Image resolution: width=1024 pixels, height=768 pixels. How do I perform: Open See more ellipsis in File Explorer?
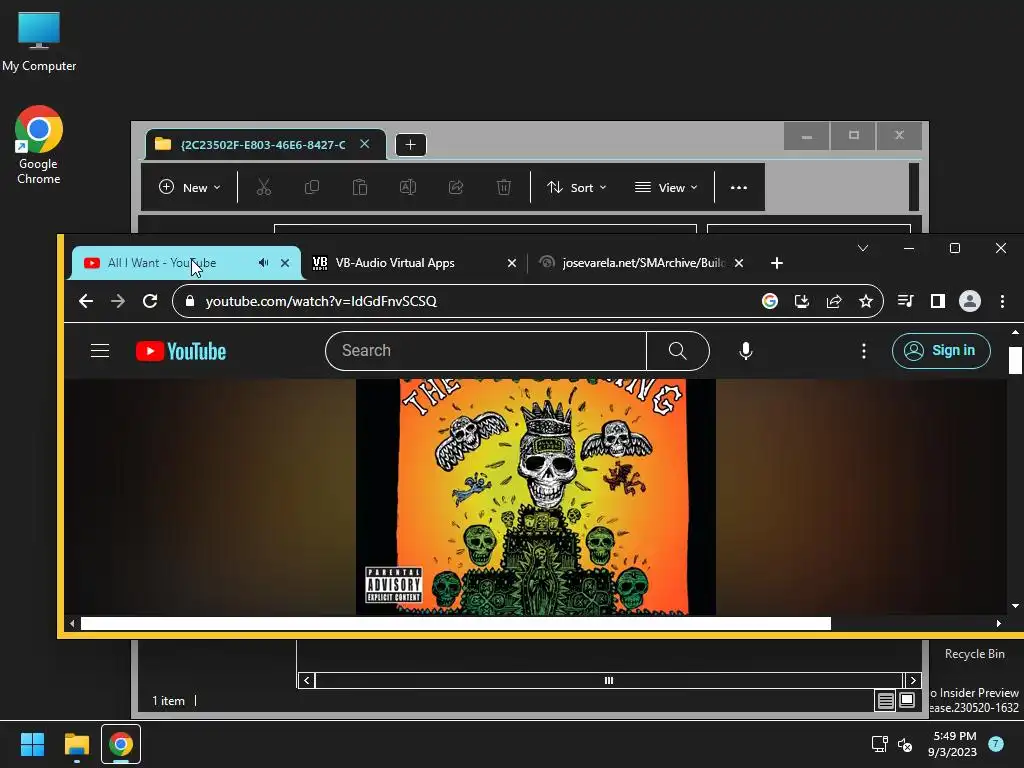pyautogui.click(x=739, y=187)
